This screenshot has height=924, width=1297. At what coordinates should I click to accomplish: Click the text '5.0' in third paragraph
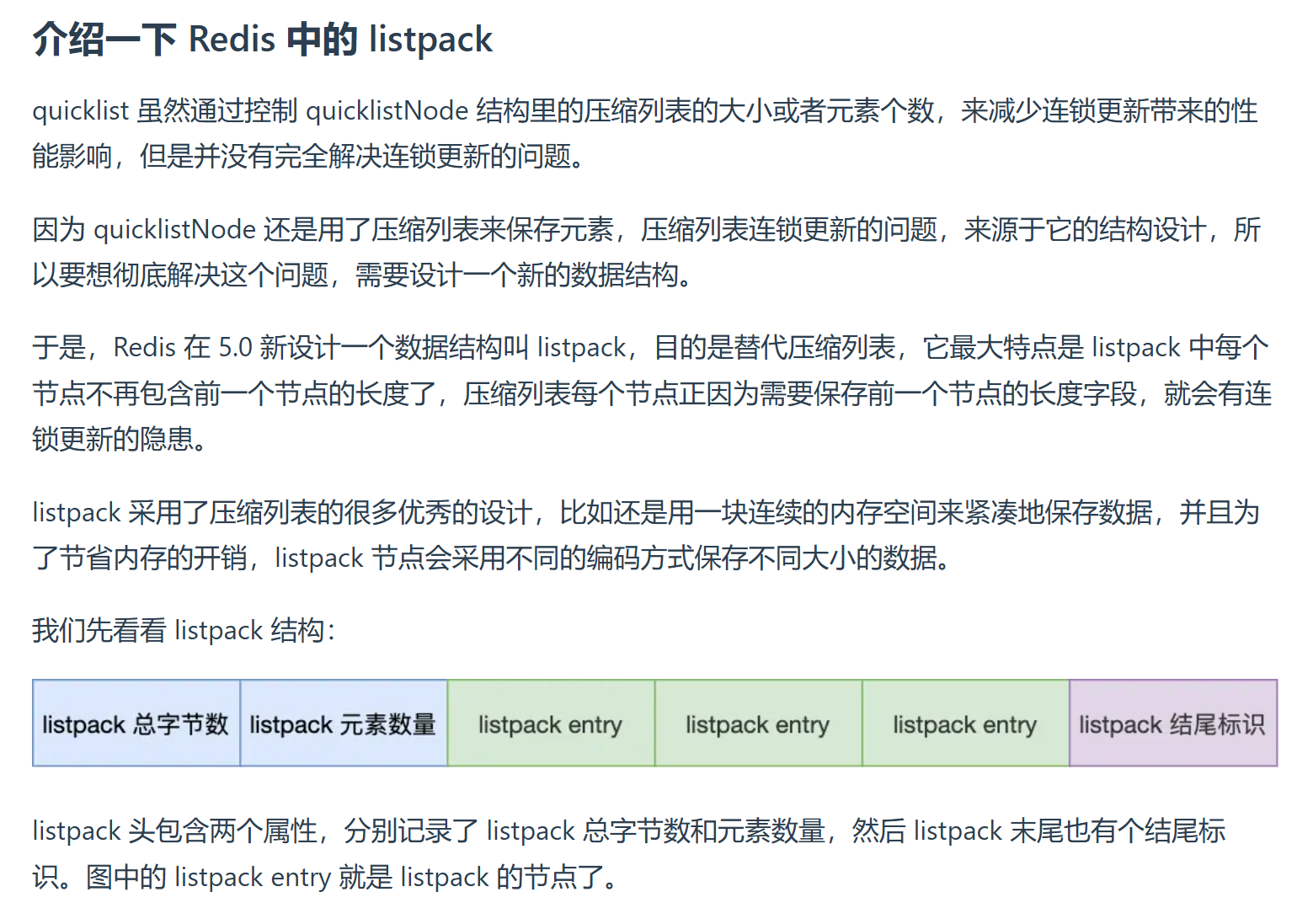click(x=235, y=347)
